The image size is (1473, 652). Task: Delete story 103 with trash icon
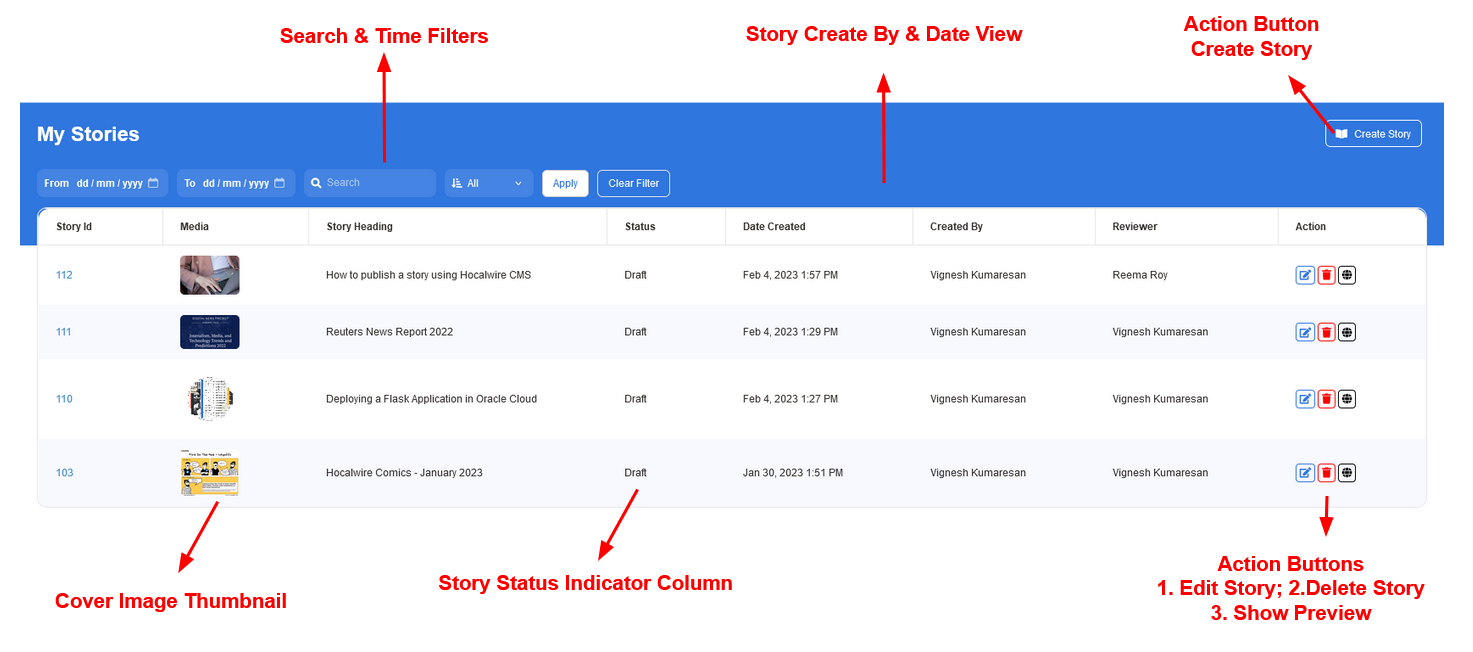(x=1326, y=473)
